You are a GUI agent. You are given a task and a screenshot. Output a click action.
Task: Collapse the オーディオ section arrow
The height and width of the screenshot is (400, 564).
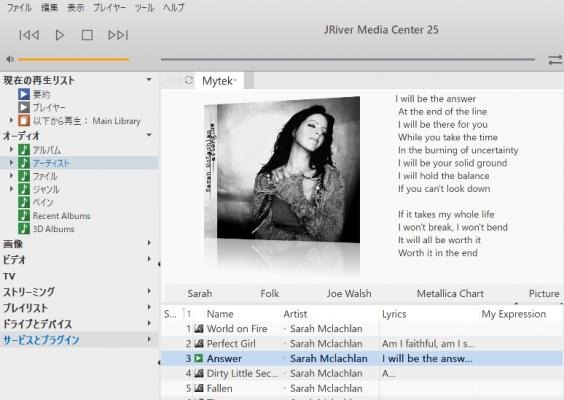pos(149,135)
